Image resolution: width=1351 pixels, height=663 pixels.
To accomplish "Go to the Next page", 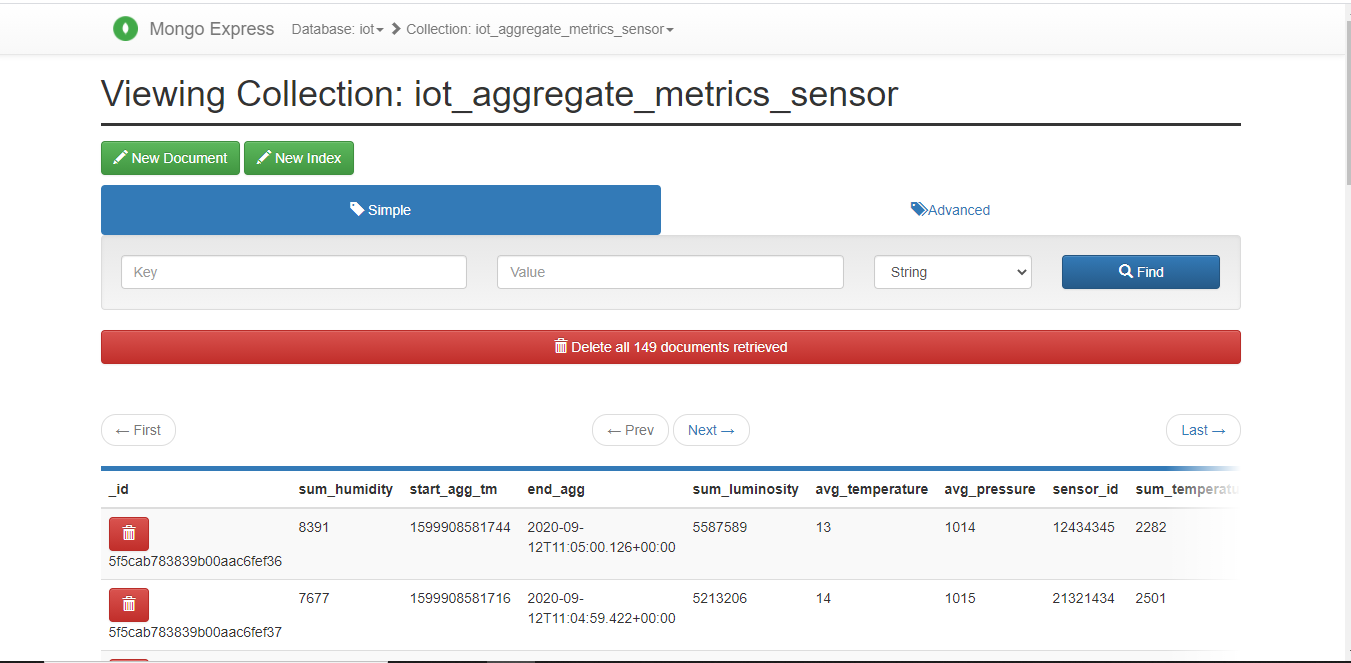I will click(x=711, y=430).
